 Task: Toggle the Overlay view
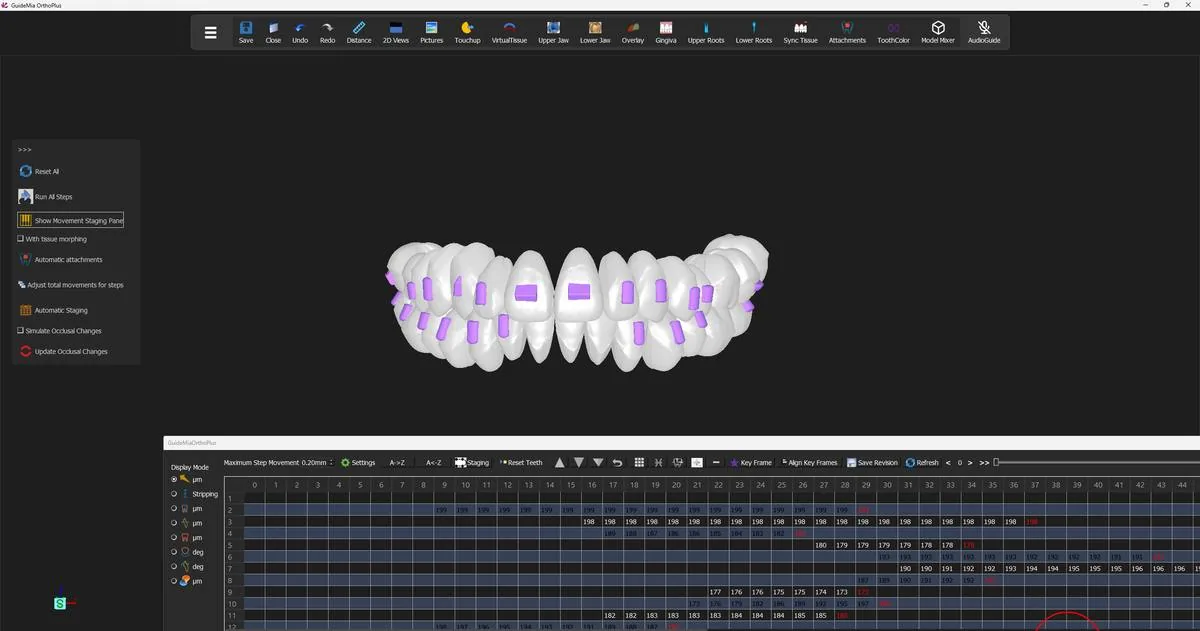632,33
